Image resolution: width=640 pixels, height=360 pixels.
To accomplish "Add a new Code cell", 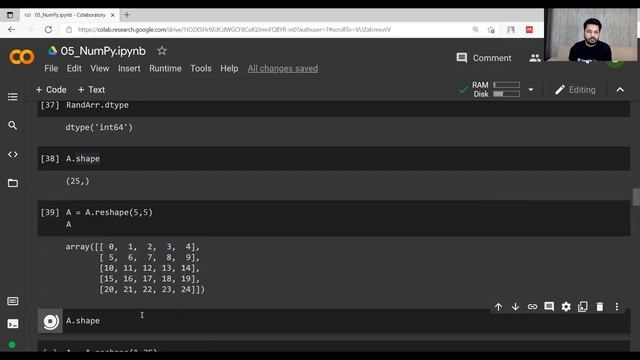I will tap(51, 89).
